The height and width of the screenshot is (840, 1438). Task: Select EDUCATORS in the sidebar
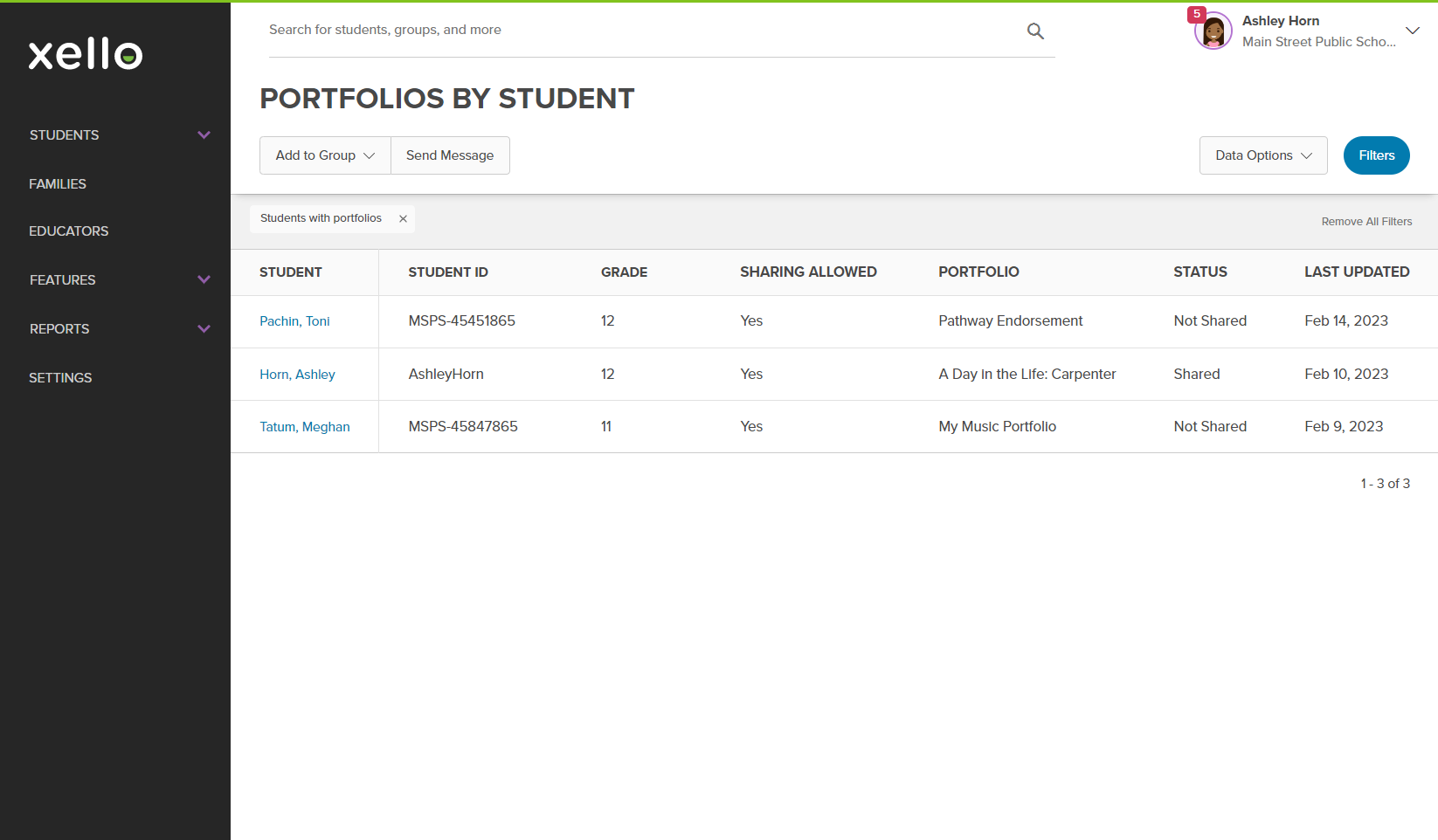coord(68,231)
